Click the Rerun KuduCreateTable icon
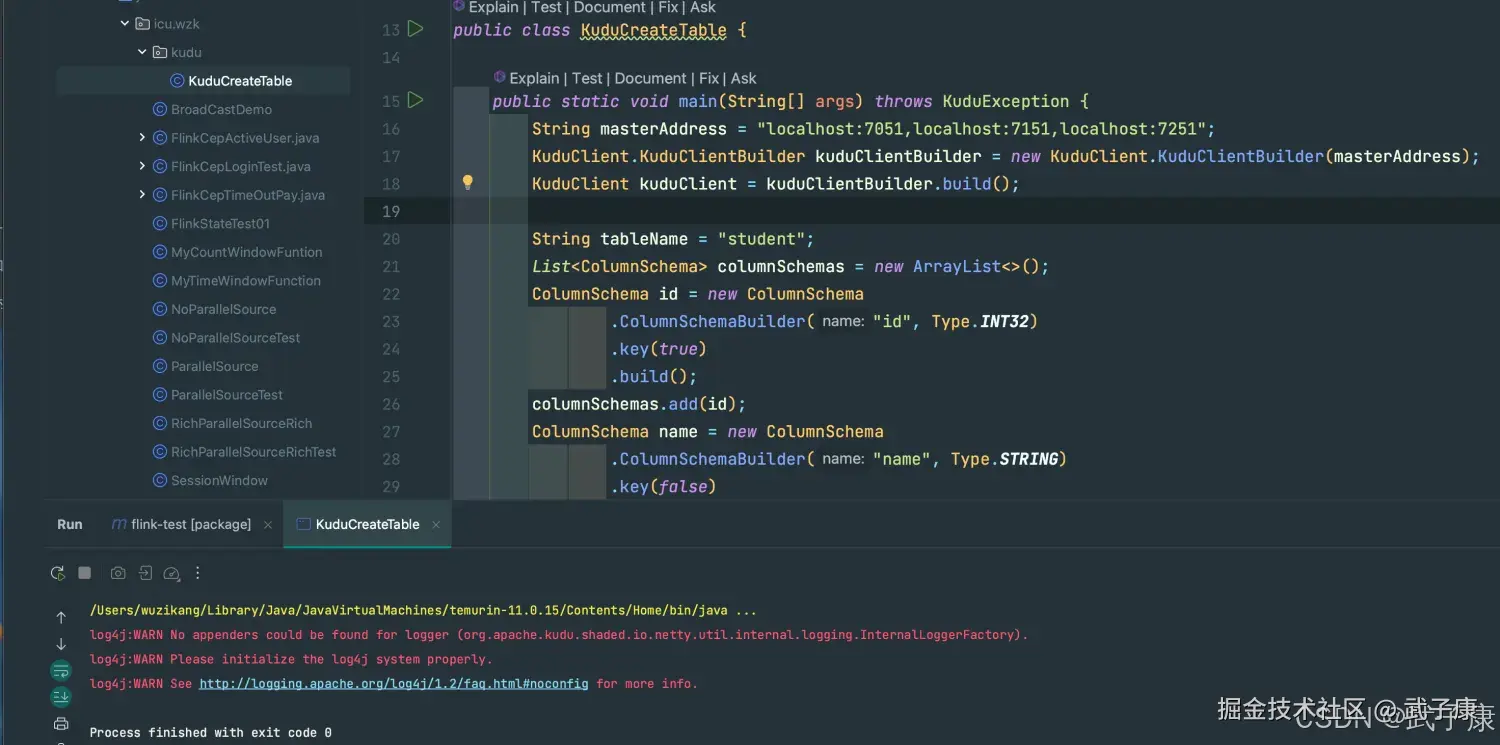This screenshot has height=745, width=1500. coord(58,573)
